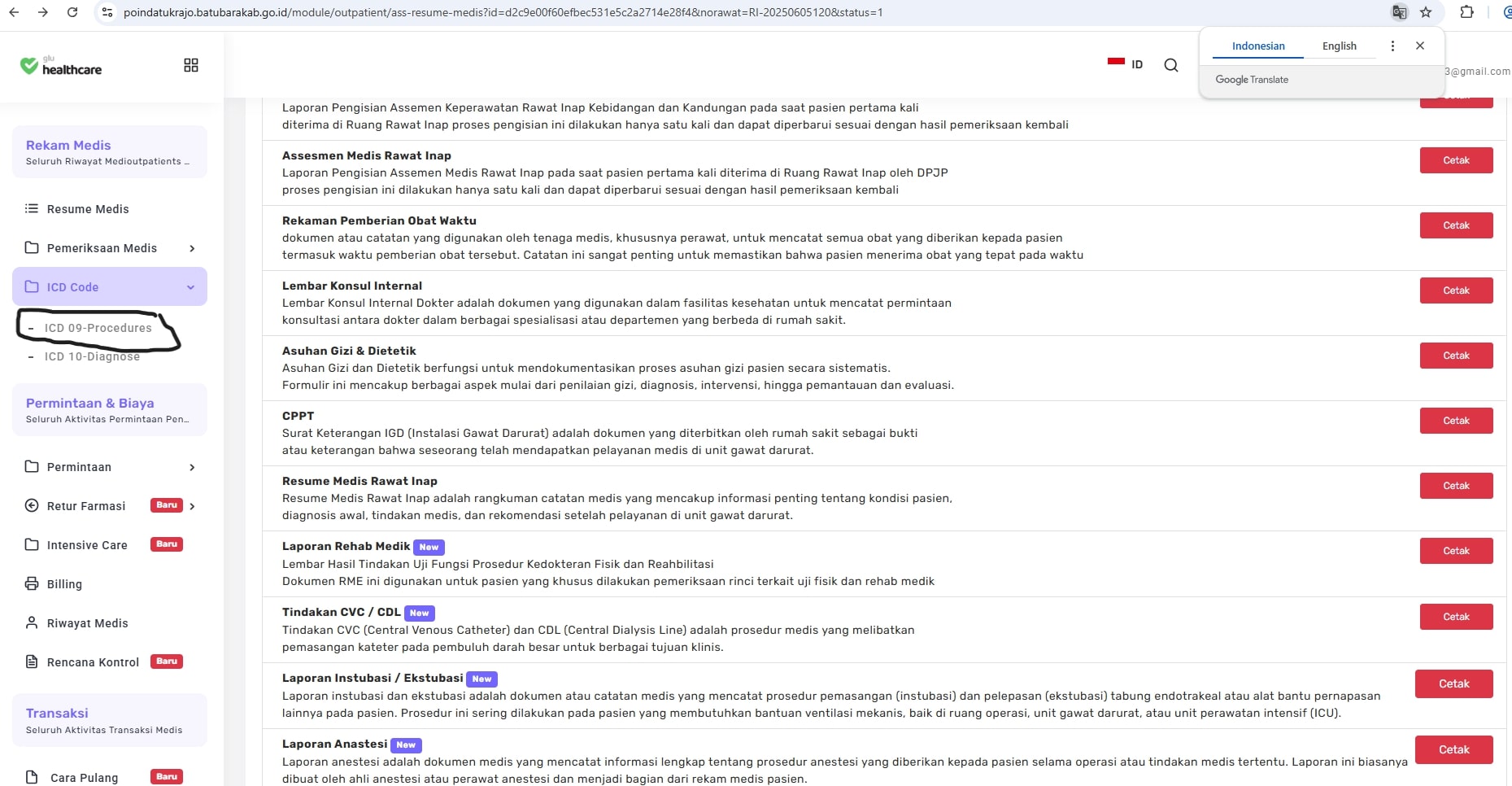The width and height of the screenshot is (1512, 786).
Task: Close the Google Translate popup
Action: pos(1420,46)
